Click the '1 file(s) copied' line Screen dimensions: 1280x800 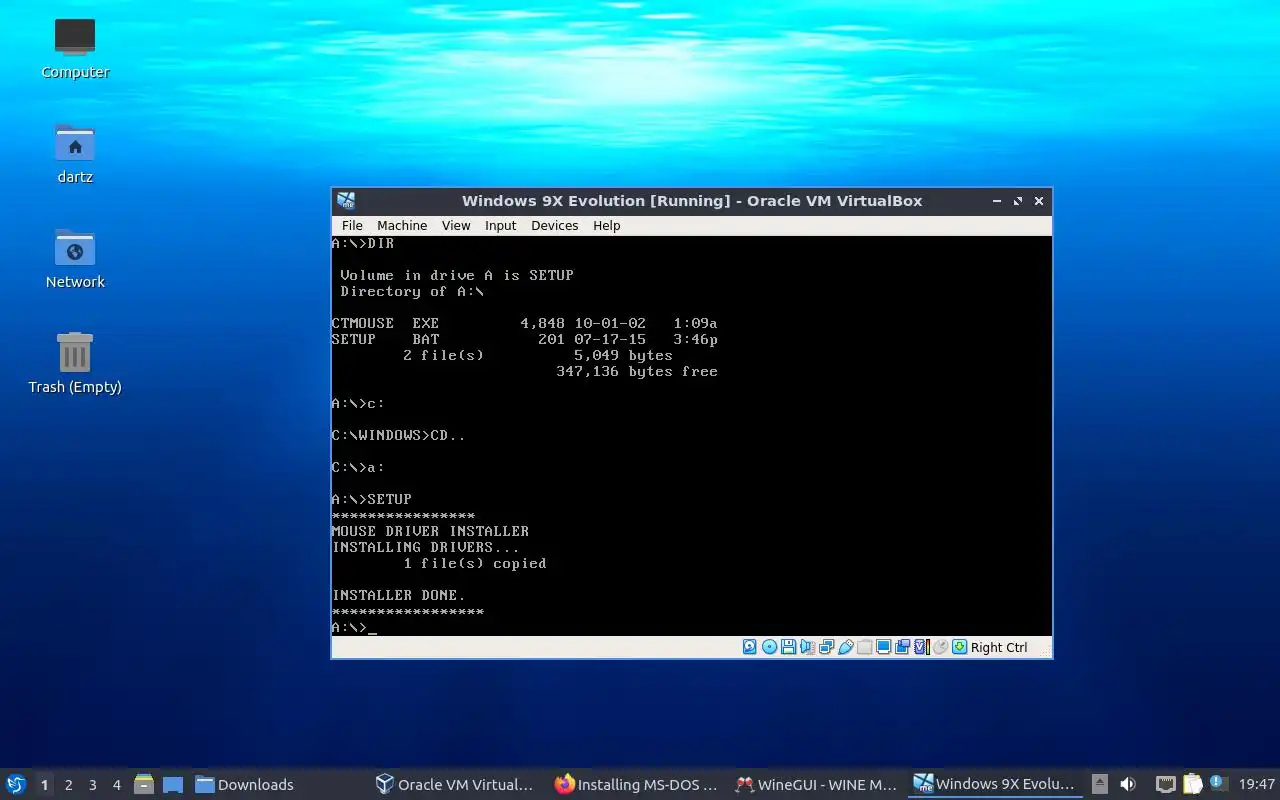coord(475,563)
